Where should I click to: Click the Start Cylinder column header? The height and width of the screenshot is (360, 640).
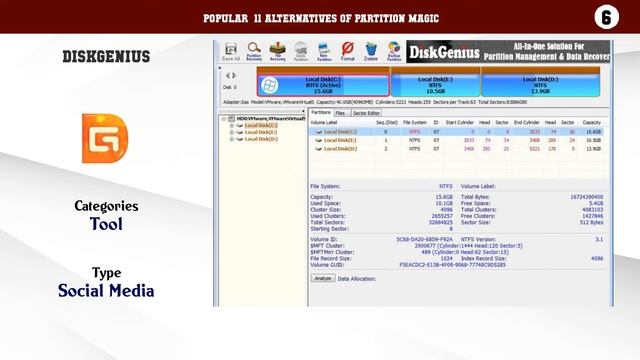460,122
